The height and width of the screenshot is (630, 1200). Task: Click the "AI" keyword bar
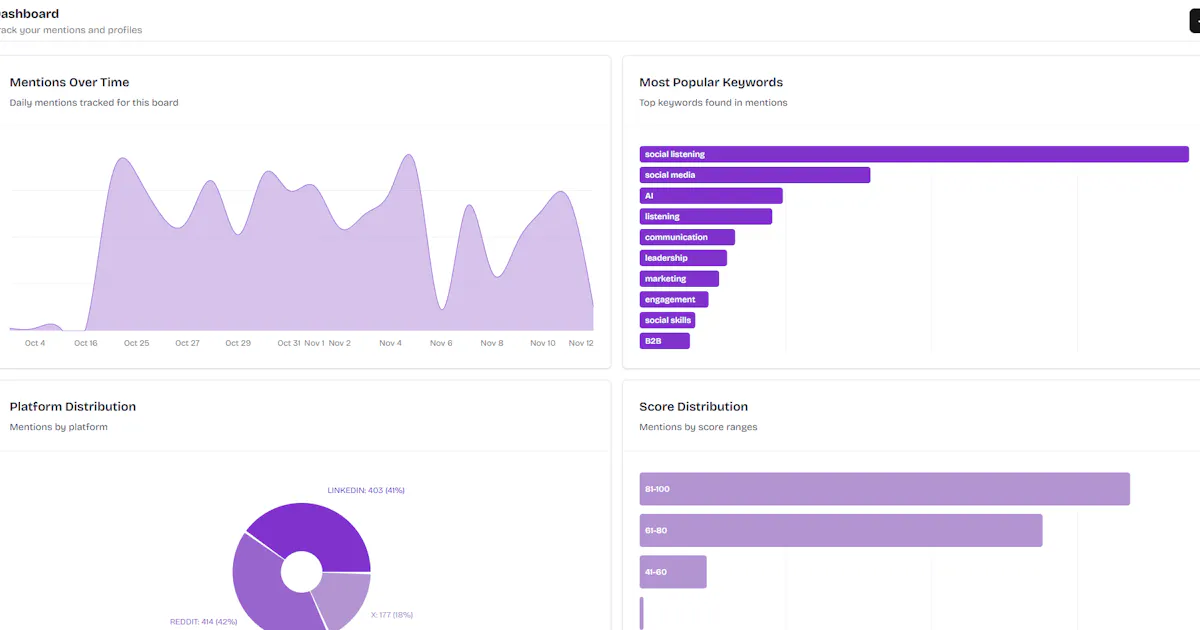tap(711, 196)
